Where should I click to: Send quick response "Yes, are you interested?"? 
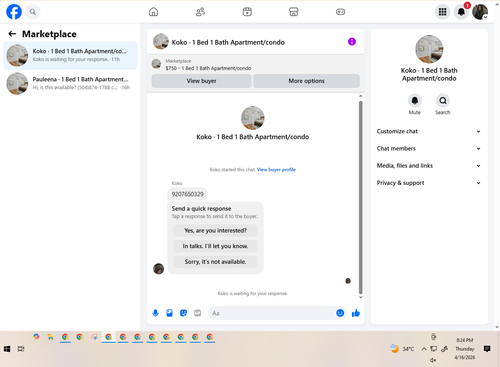click(x=215, y=231)
